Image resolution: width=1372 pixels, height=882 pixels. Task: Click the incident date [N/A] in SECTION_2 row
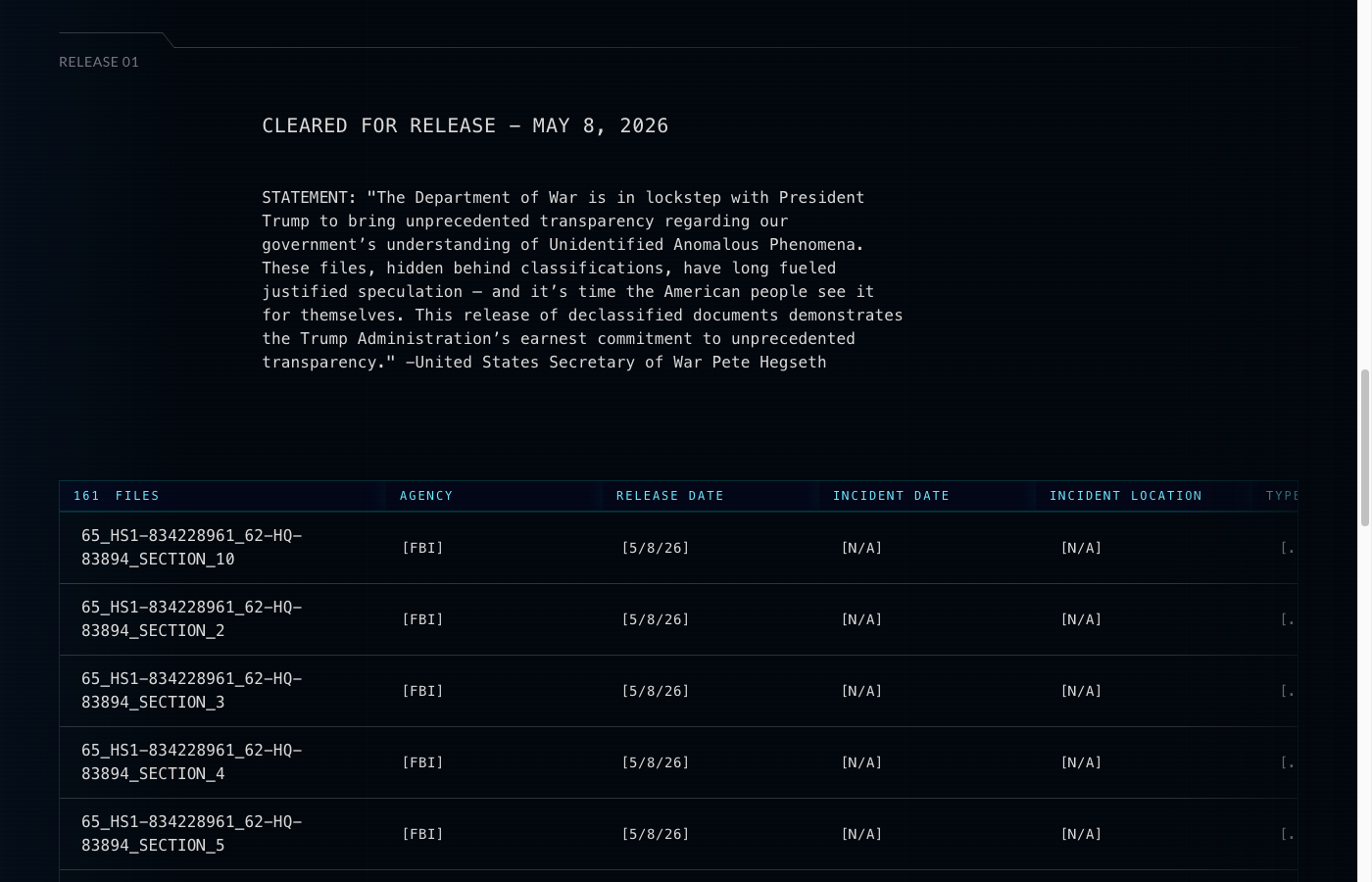pos(861,619)
